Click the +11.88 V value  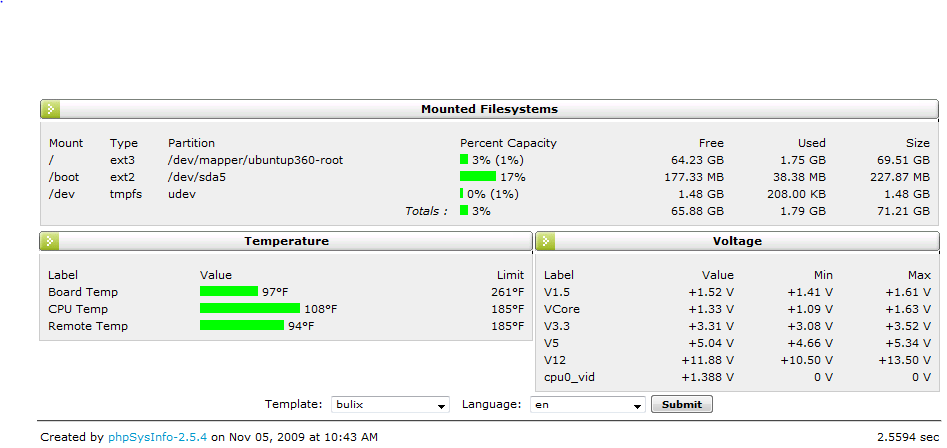(708, 360)
